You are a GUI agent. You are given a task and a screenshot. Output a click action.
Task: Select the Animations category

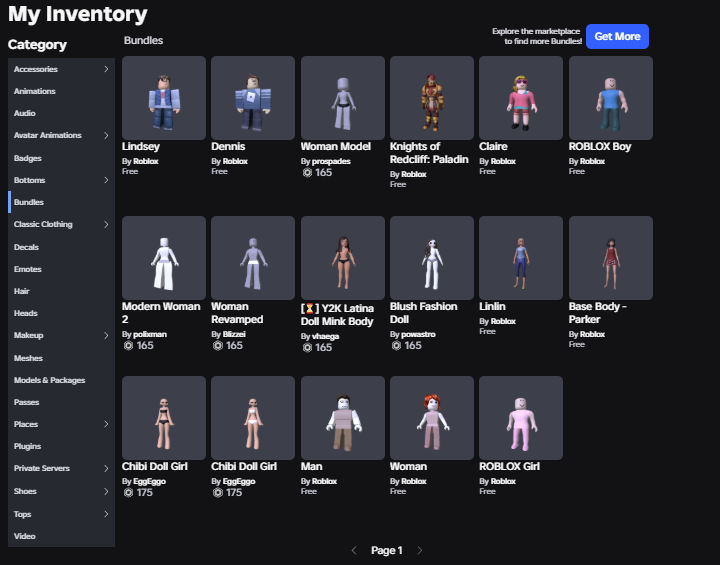[61, 91]
